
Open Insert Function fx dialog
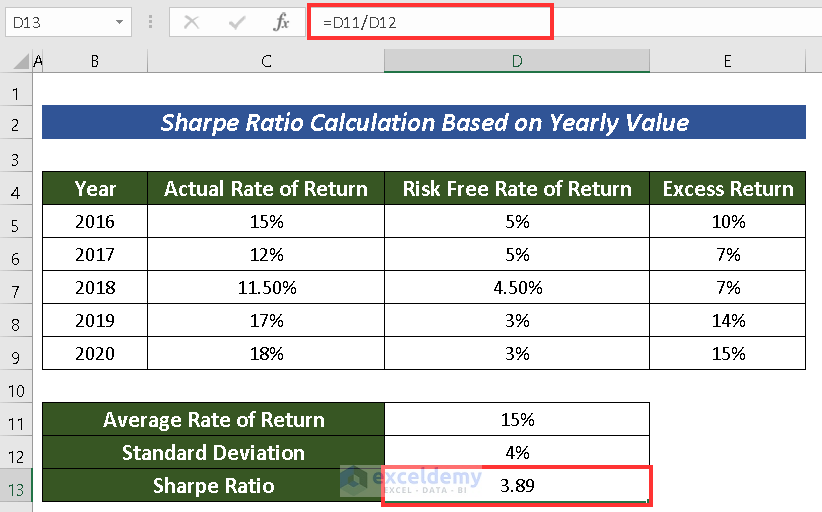[281, 23]
